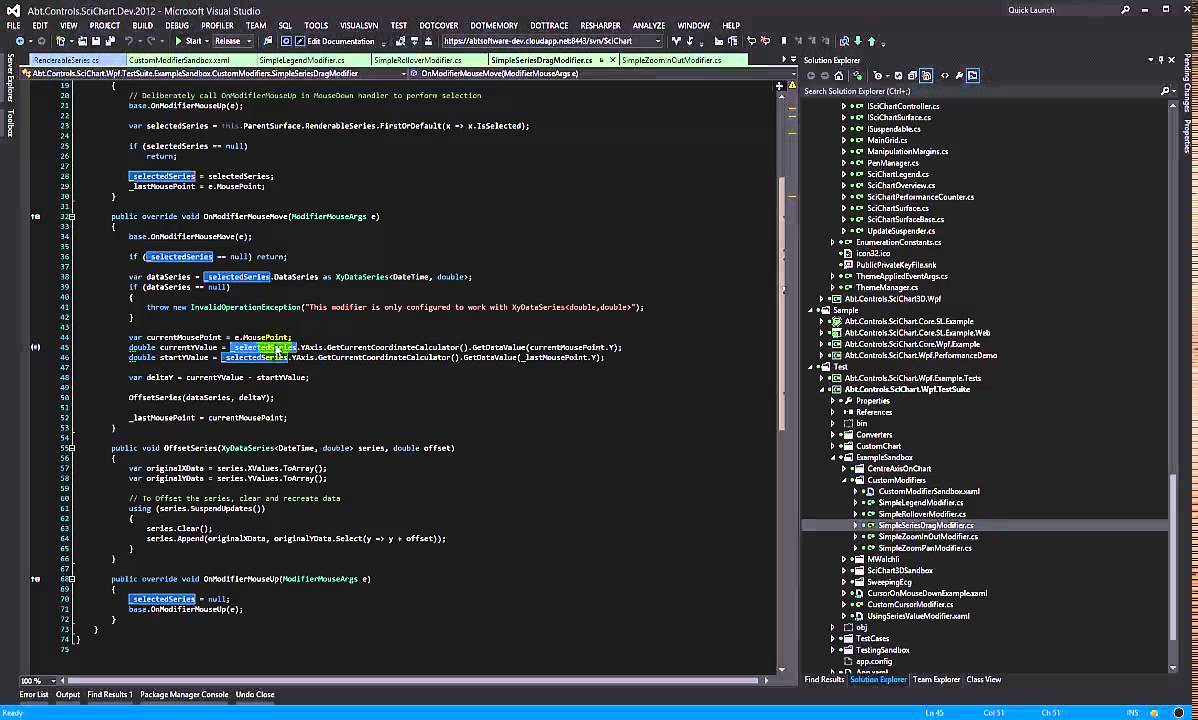The height and width of the screenshot is (720, 1198).
Task: Collapse the OffsetSeries method outline
Action: click(x=72, y=448)
